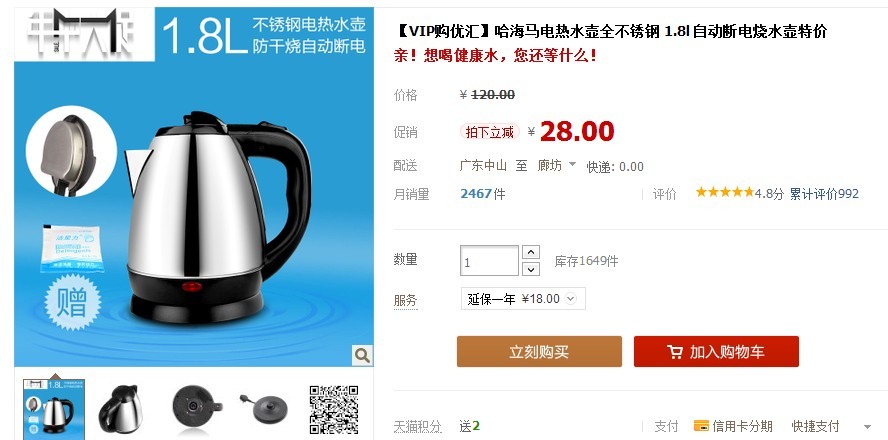The height and width of the screenshot is (440, 888).
Task: Expand the payment options arrow
Action: pyautogui.click(x=867, y=427)
